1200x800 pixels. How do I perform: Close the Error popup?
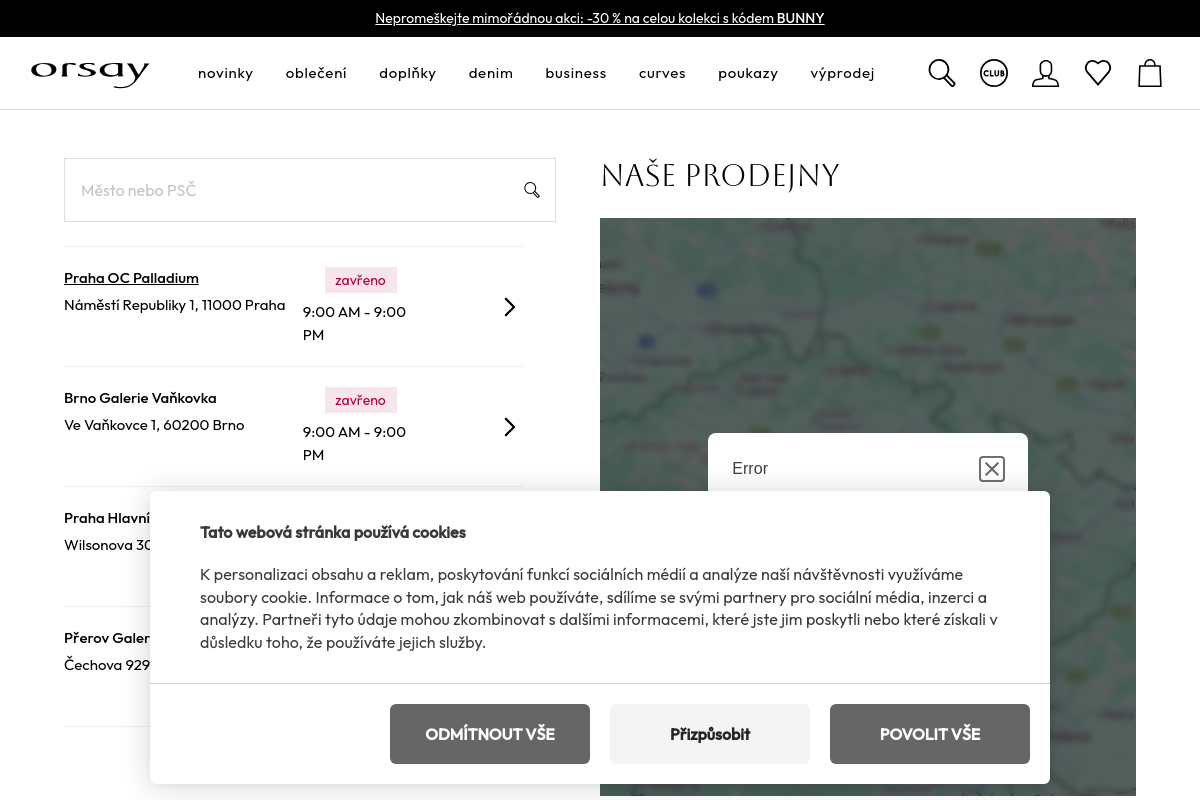pyautogui.click(x=991, y=469)
